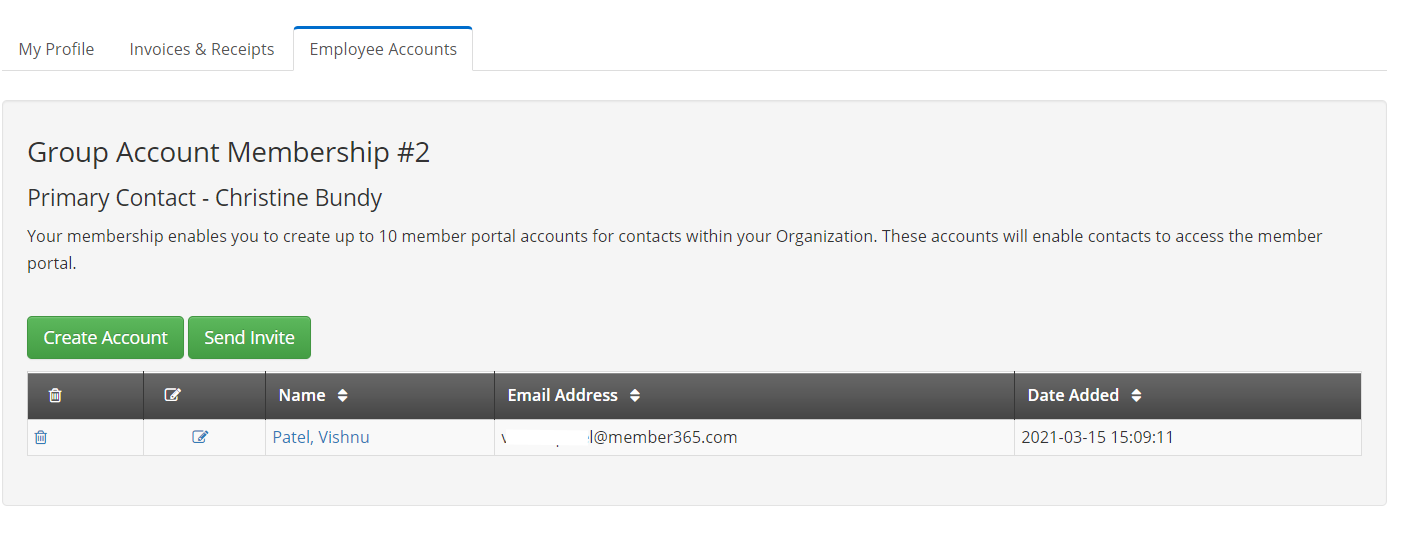Image resolution: width=1401 pixels, height=543 pixels.
Task: Sort table by Email Address header label
Action: [563, 395]
